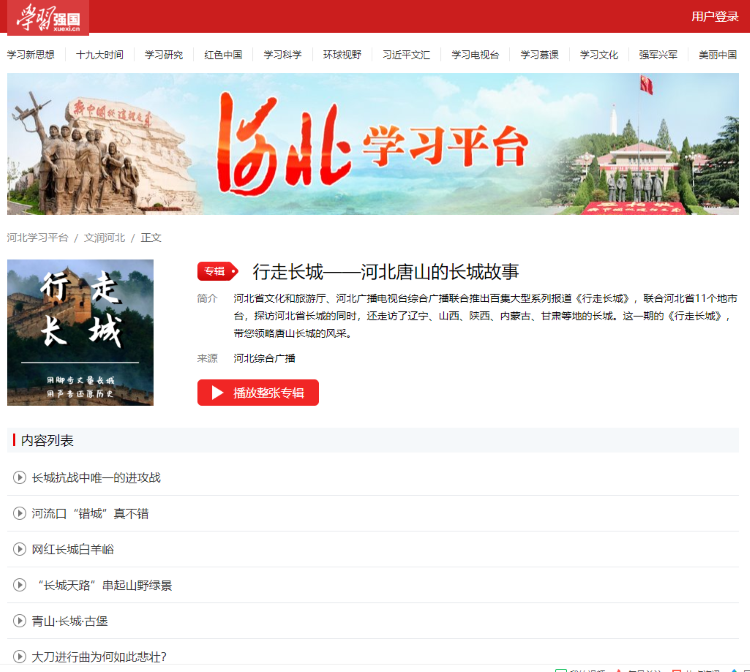Click play icon beside 河流口"错城"真不错
The image size is (750, 672).
19,513
